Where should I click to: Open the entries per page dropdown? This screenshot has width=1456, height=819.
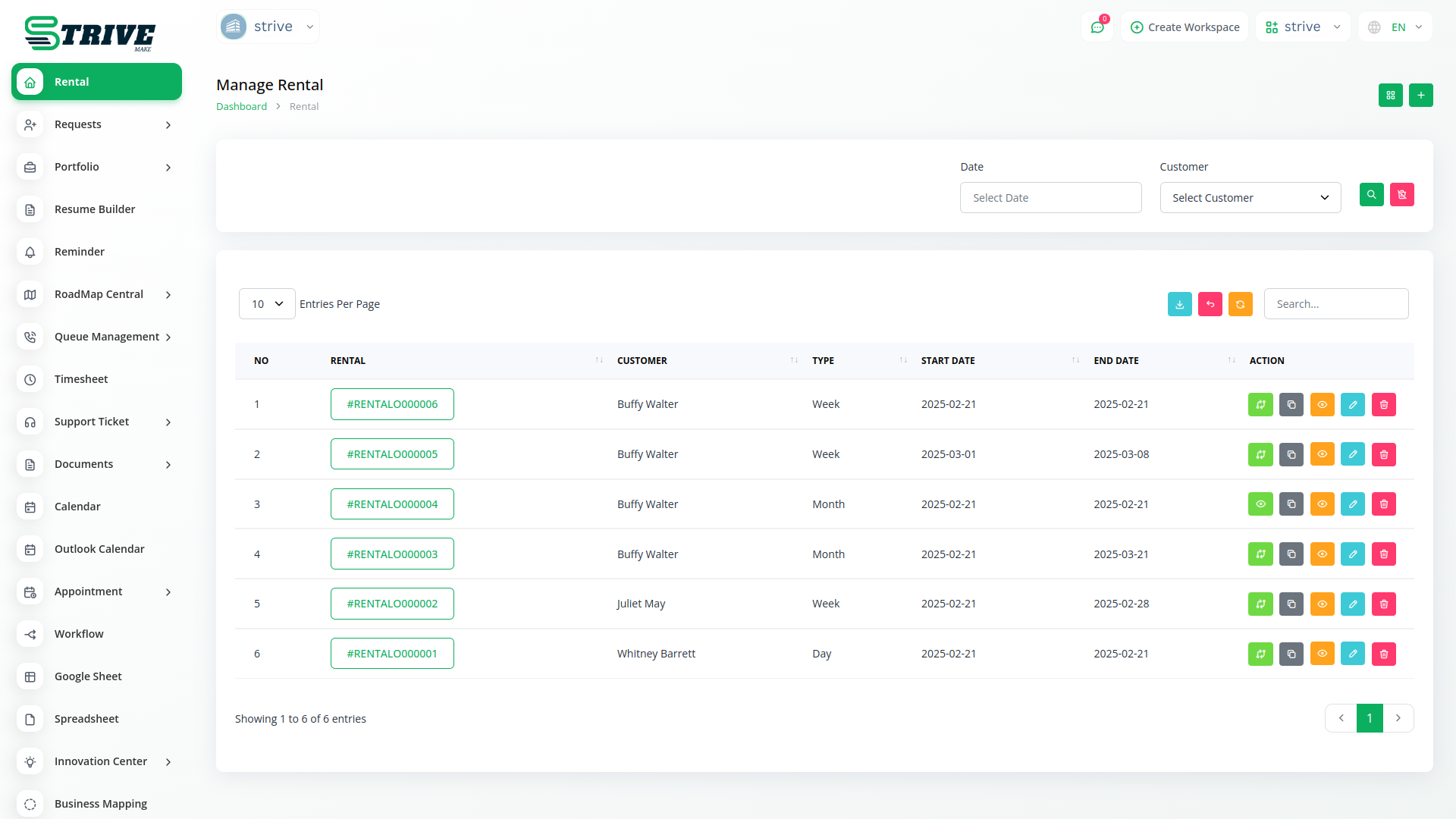pyautogui.click(x=267, y=304)
